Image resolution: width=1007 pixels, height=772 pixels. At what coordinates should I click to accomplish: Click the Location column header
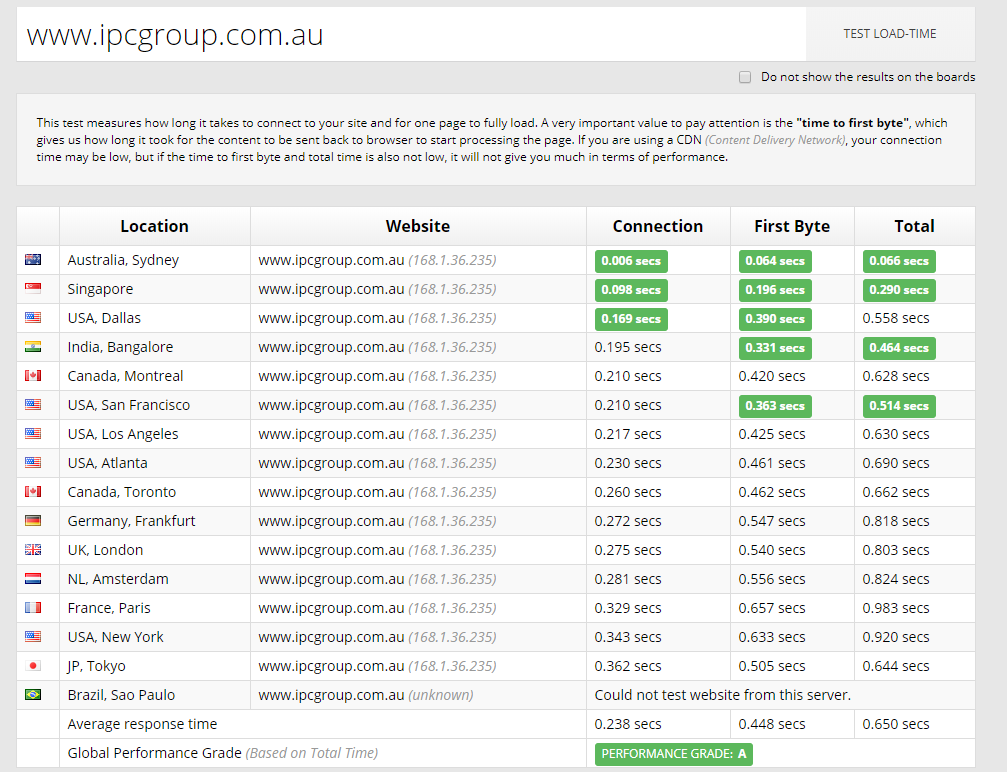[155, 226]
